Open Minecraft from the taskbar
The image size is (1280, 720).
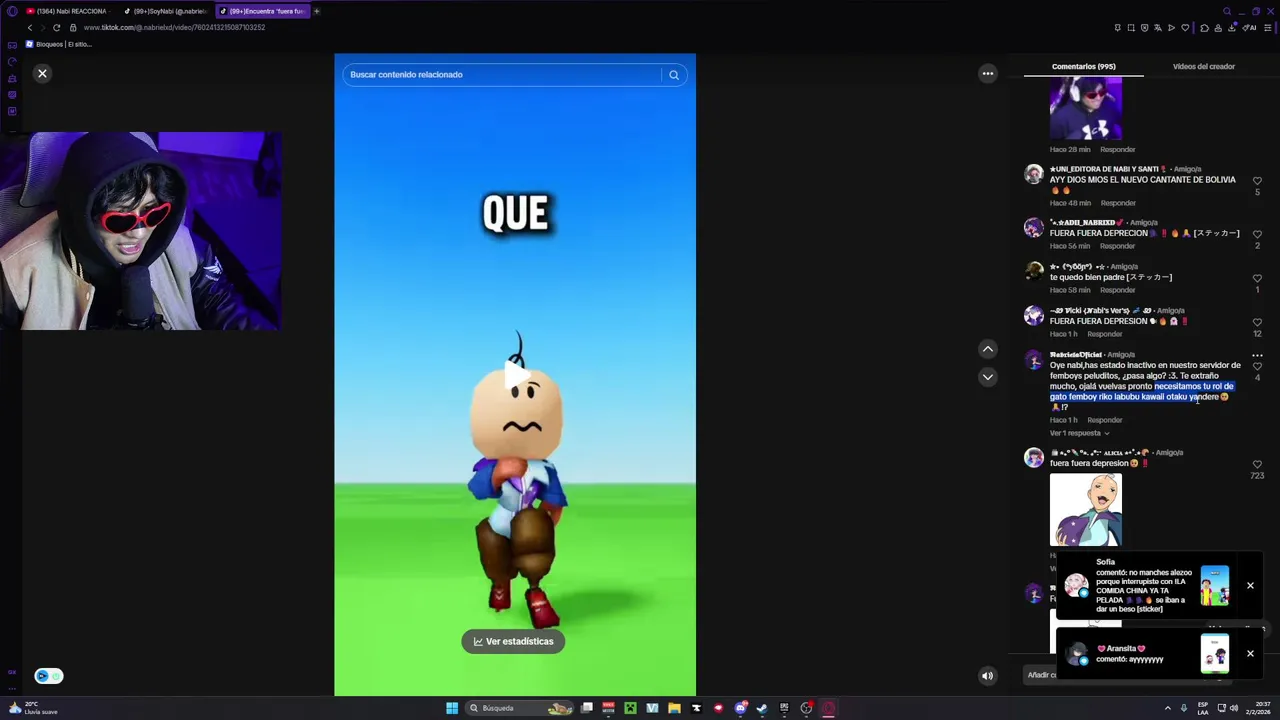point(630,708)
